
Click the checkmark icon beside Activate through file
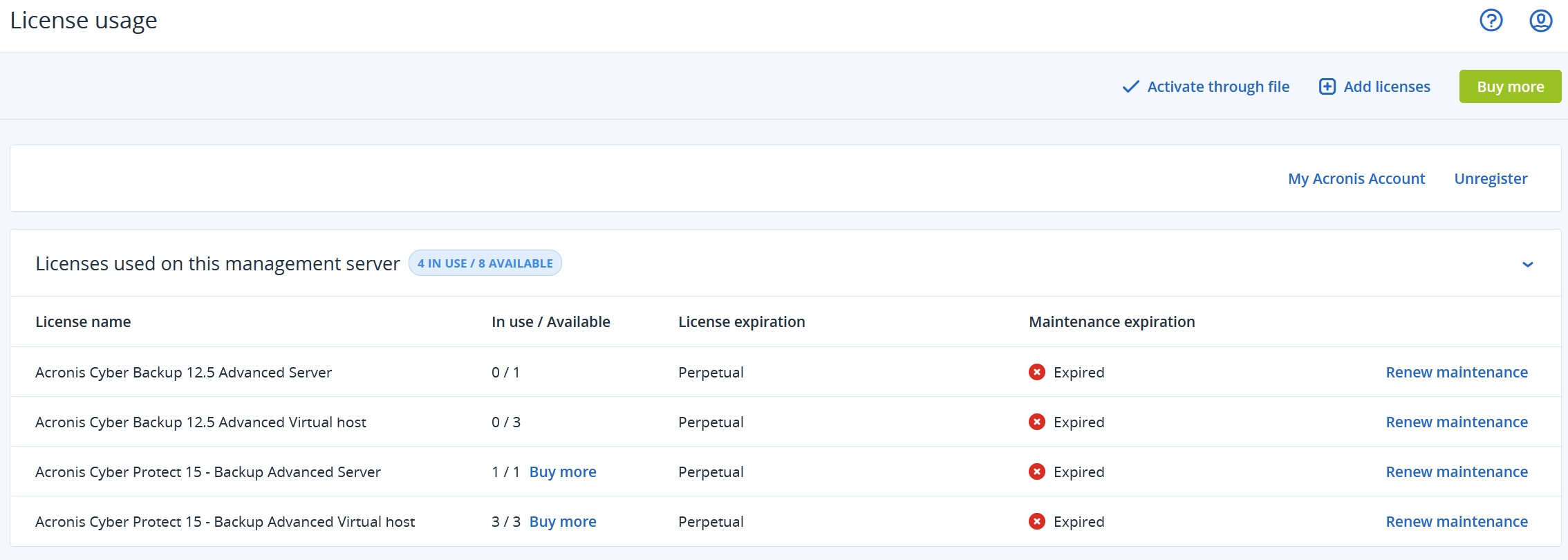1130,87
